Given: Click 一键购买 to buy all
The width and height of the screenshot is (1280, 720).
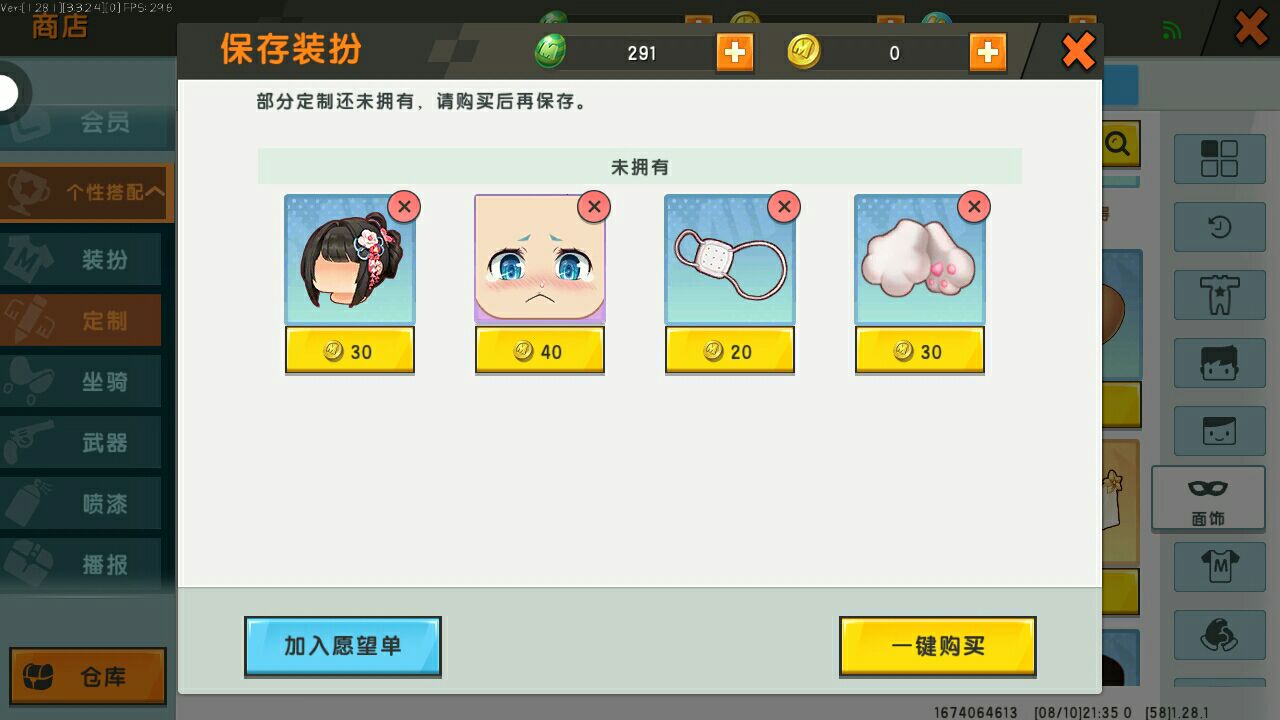Looking at the screenshot, I should (937, 646).
